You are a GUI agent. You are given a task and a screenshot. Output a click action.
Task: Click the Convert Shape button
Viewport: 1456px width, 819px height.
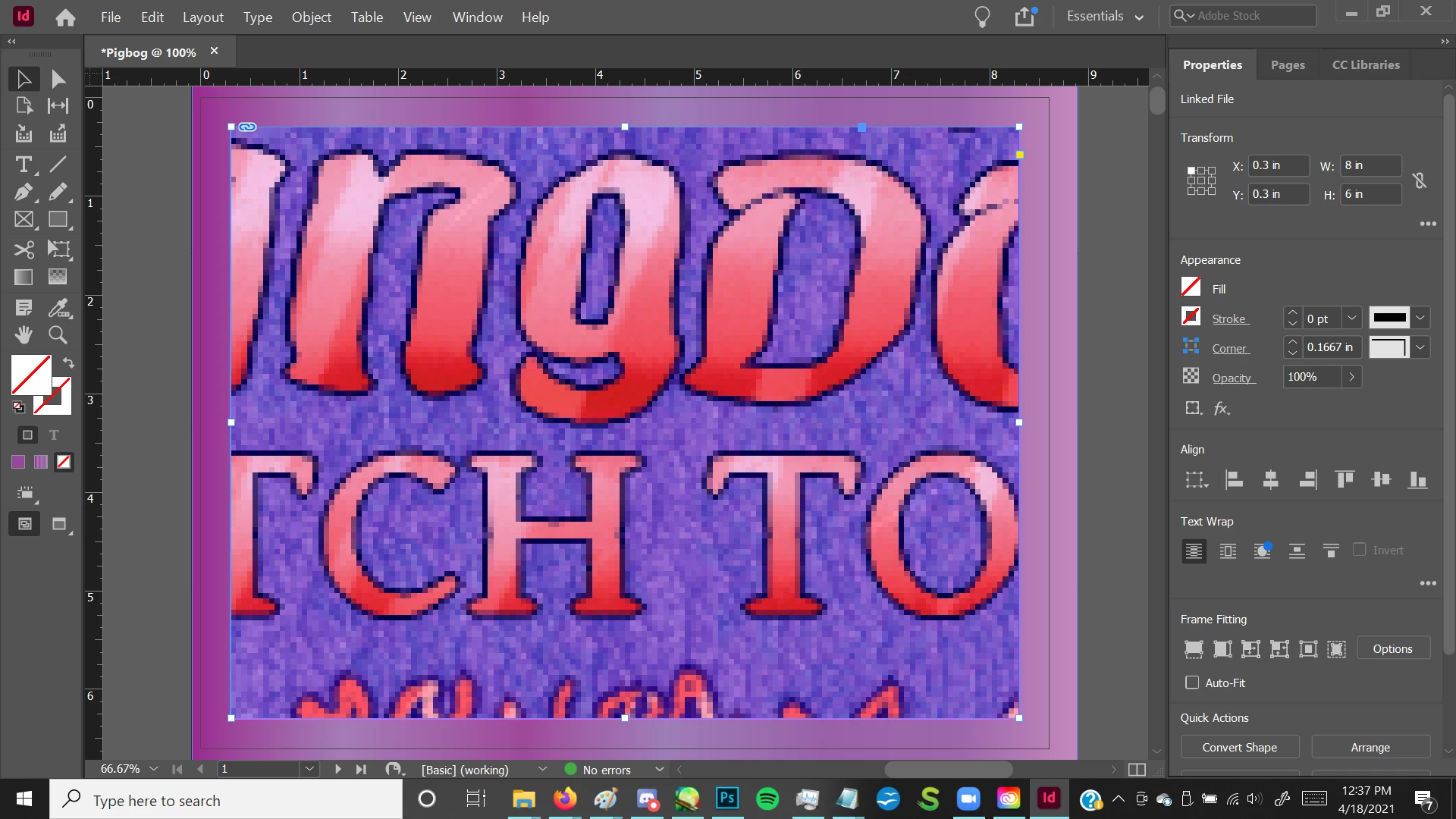coord(1239,747)
